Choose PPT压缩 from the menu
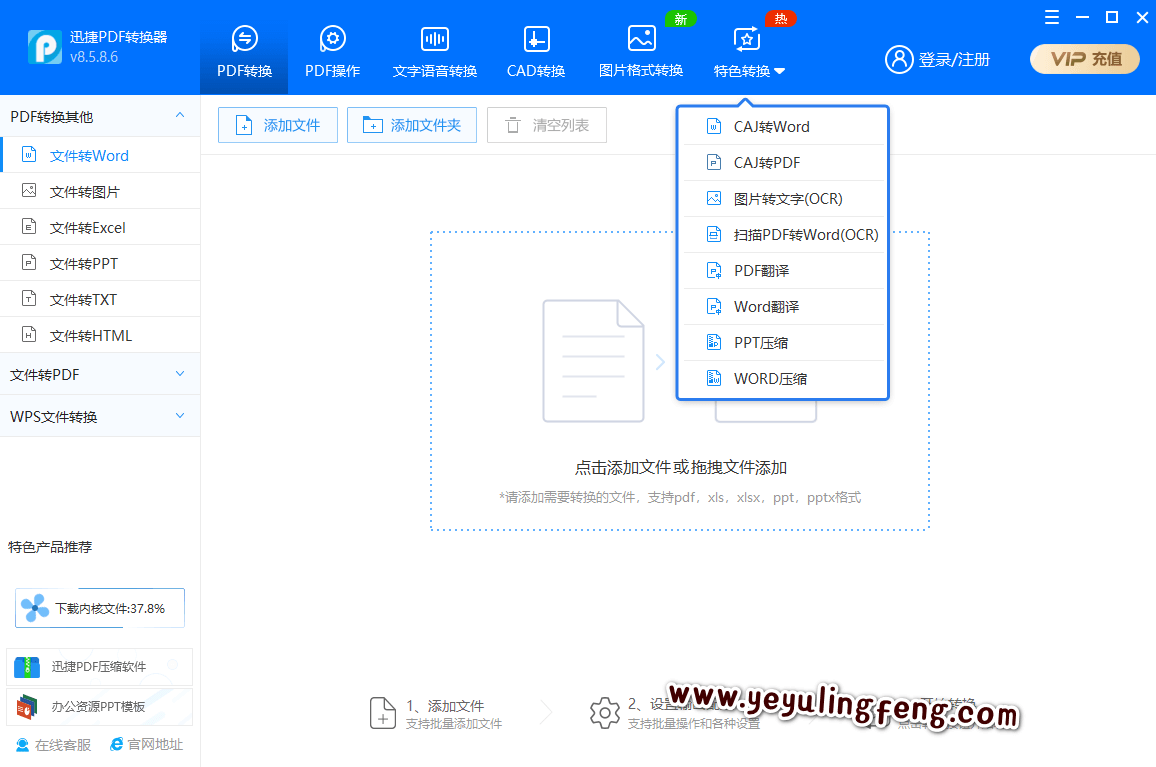This screenshot has width=1156, height=767. [x=783, y=343]
